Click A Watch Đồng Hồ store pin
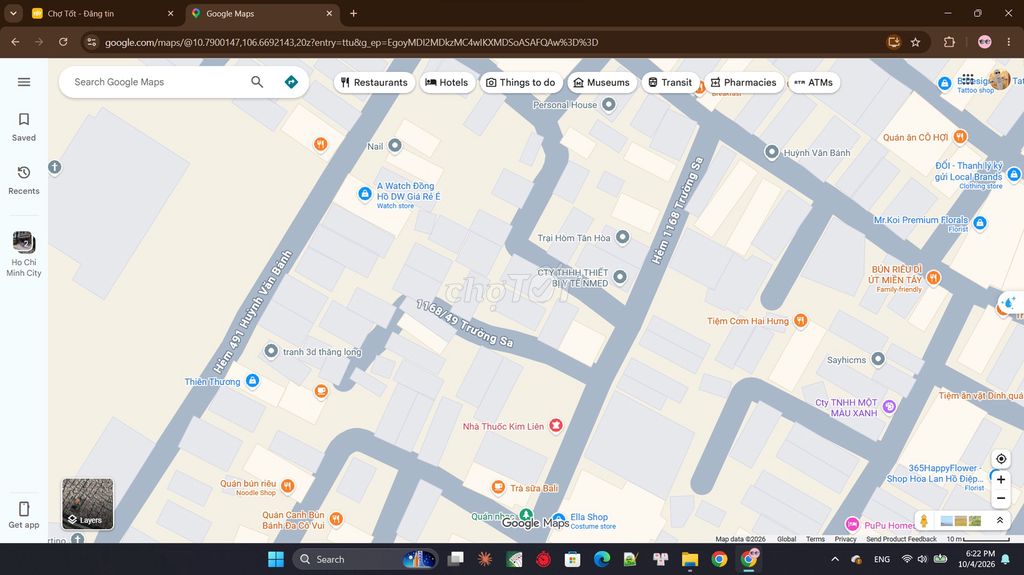Viewport: 1024px width, 575px height. coord(365,194)
